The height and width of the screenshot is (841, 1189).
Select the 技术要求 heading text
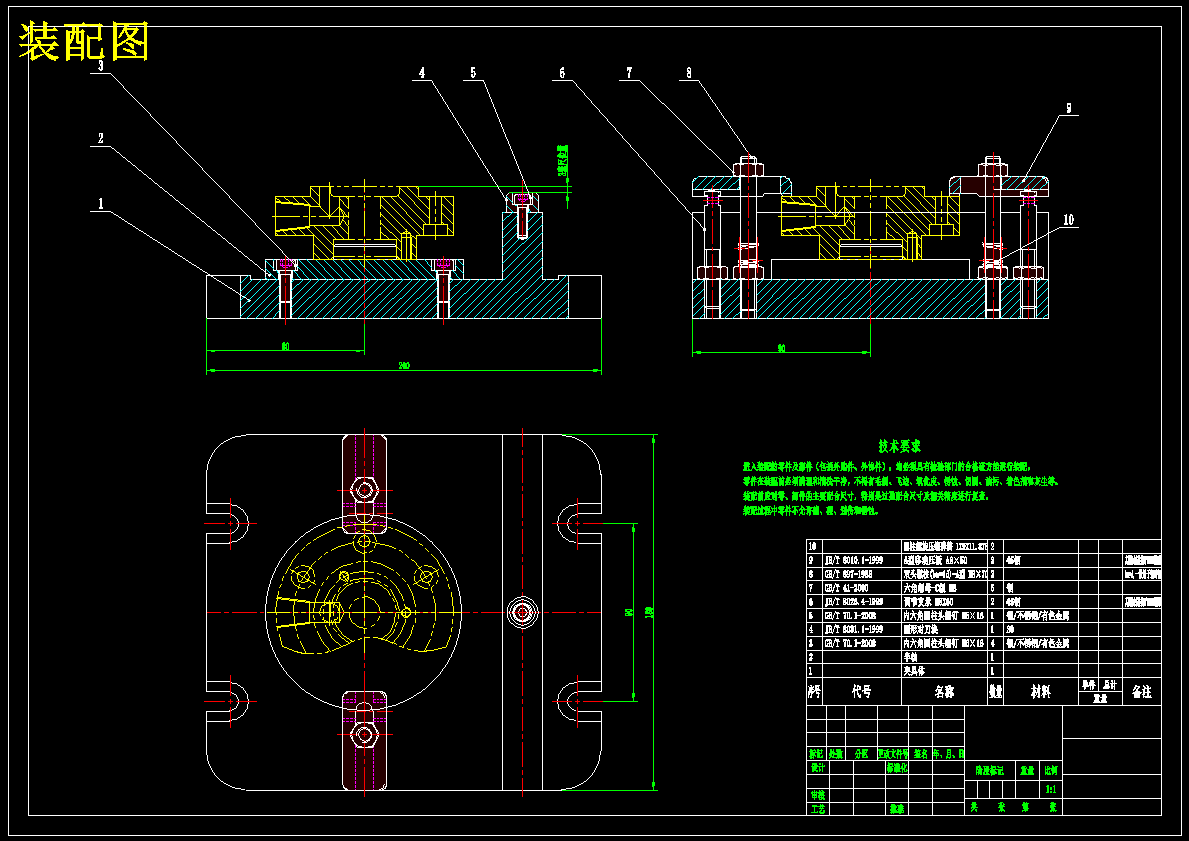coord(900,446)
